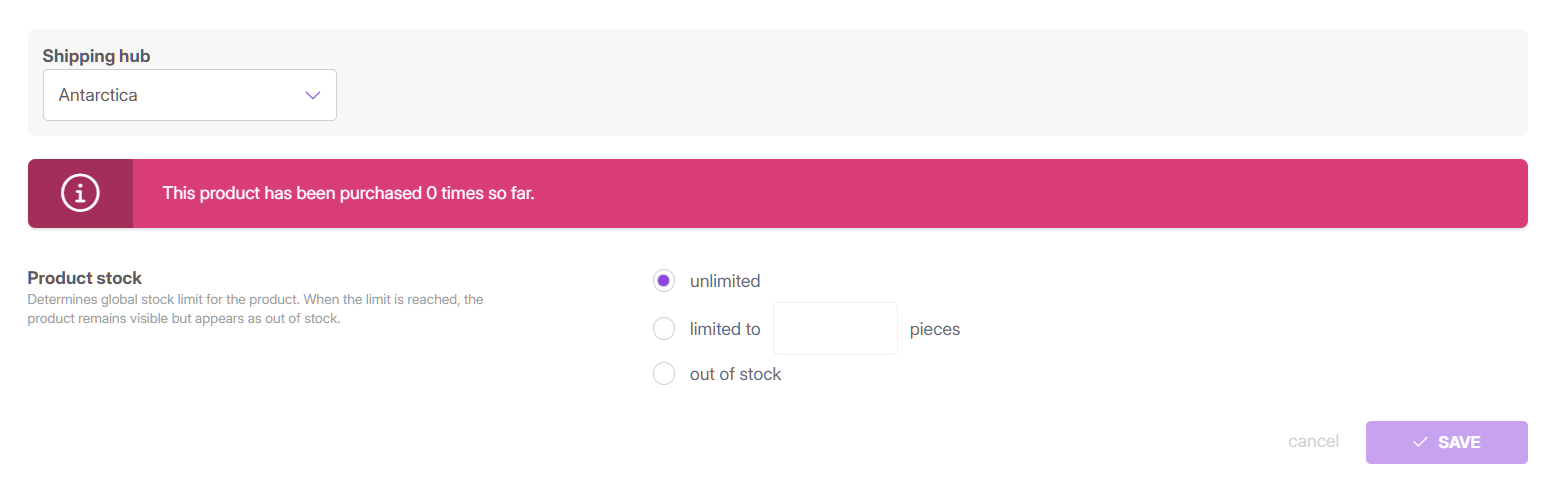The height and width of the screenshot is (480, 1551).
Task: Click the 'Product stock' heading
Action: [x=85, y=278]
